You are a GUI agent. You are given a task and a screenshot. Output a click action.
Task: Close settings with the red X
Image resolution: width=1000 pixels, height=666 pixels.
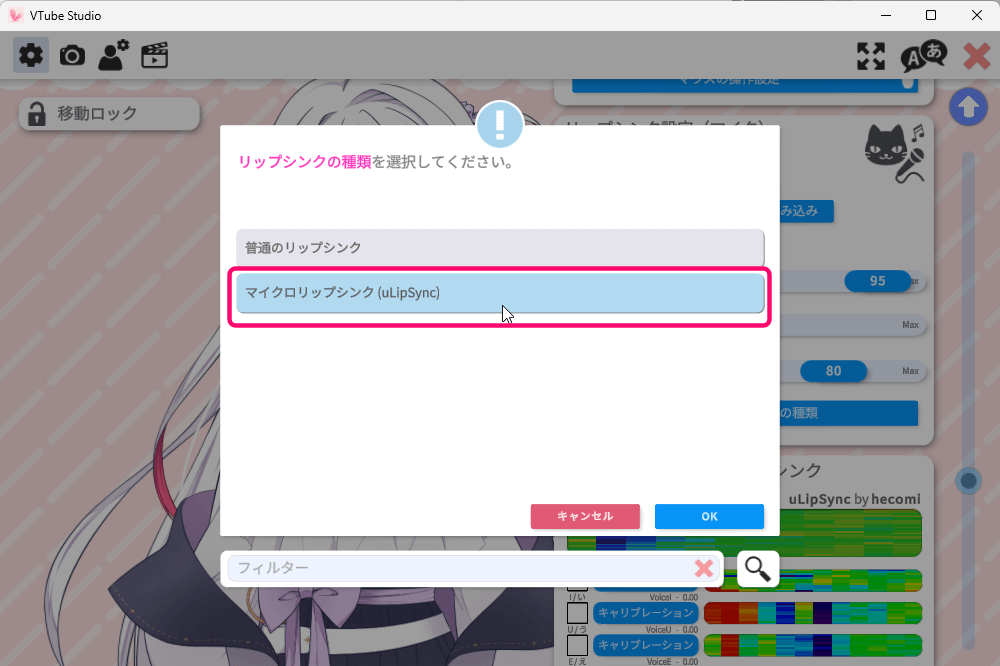coord(976,56)
